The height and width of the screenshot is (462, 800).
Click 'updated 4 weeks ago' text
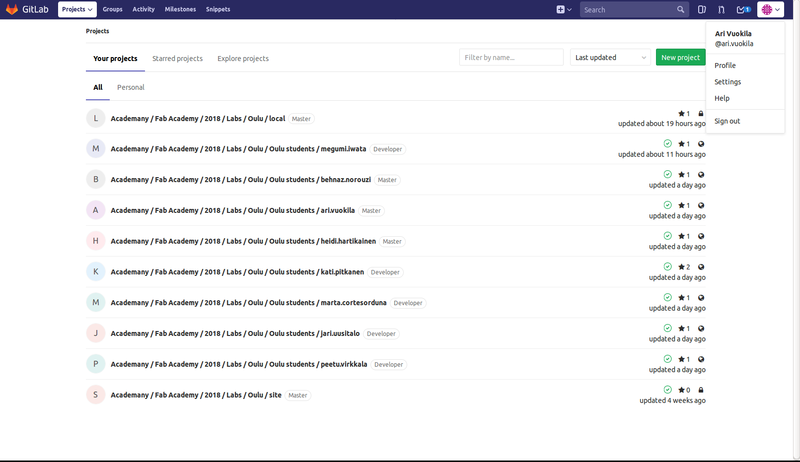672,400
